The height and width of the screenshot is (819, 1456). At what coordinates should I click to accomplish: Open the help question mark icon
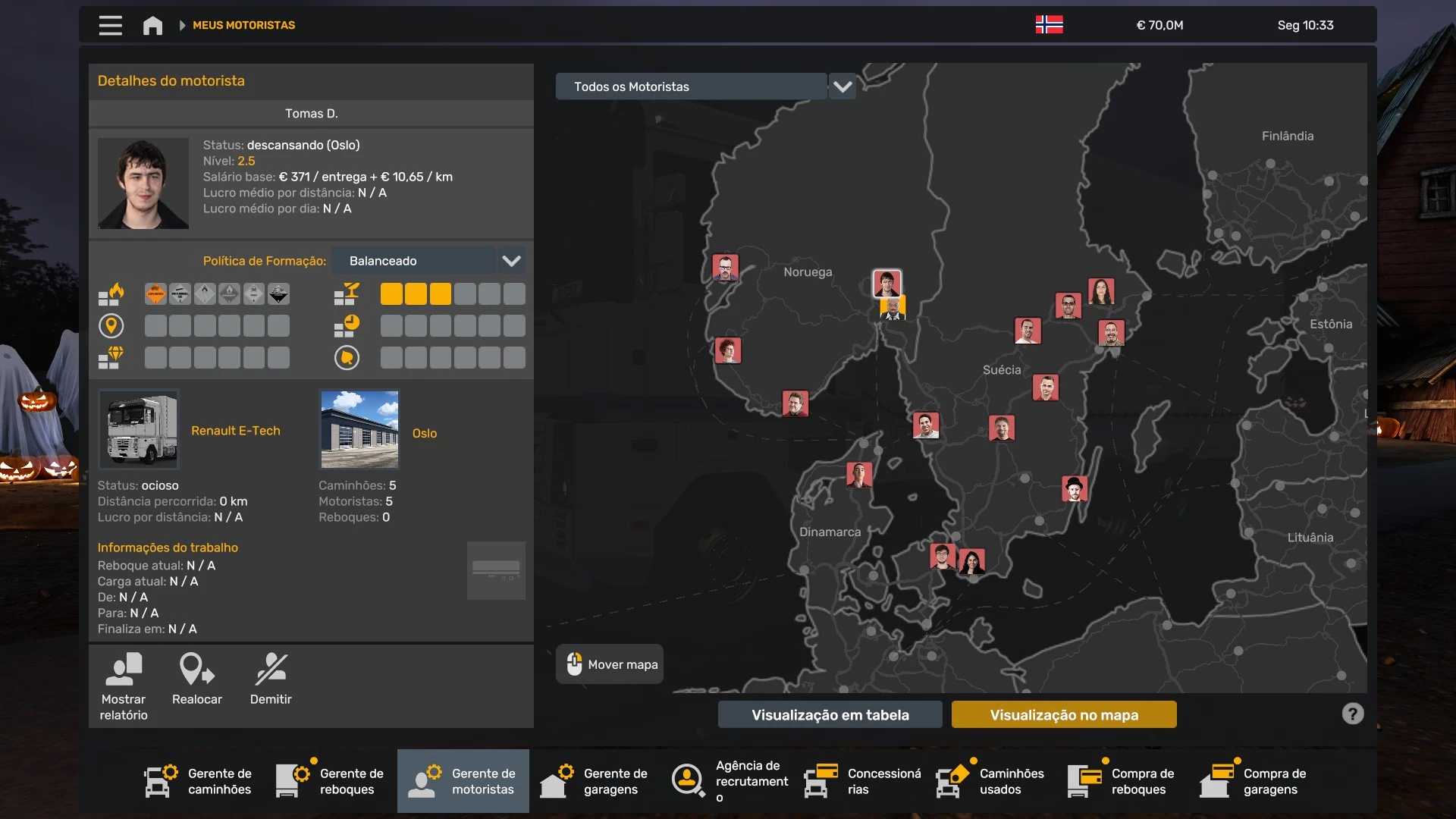(x=1352, y=714)
